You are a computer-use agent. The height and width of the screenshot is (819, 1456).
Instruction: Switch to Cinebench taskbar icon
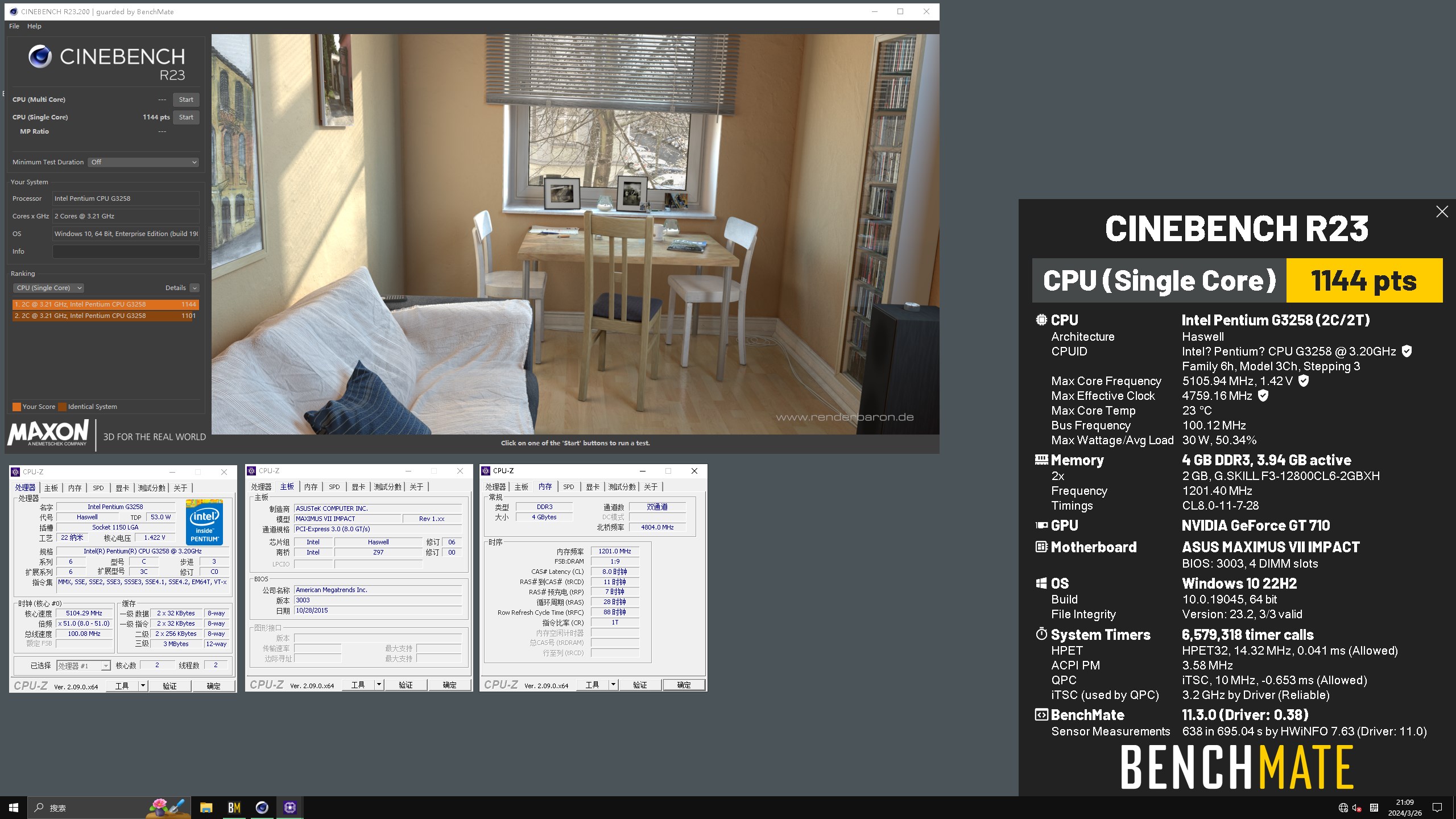point(262,808)
